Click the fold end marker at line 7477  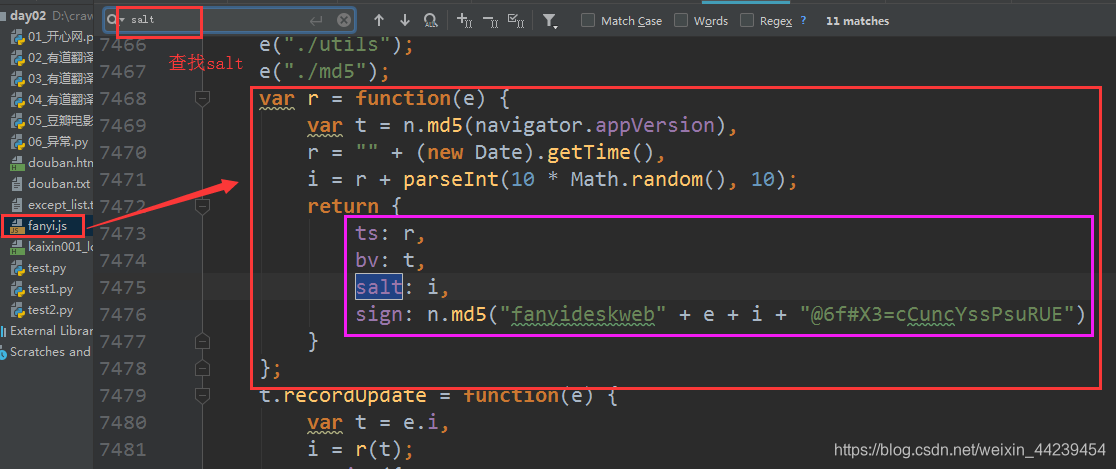click(203, 342)
